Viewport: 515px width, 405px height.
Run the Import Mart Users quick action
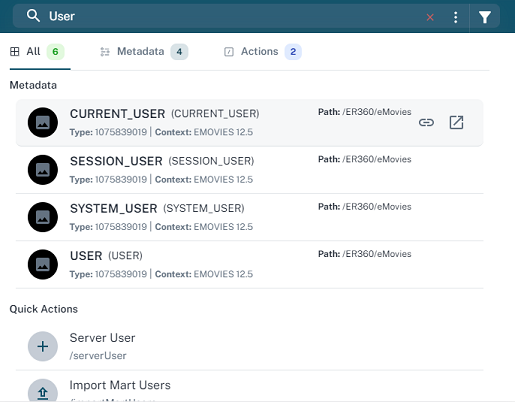coord(249,387)
